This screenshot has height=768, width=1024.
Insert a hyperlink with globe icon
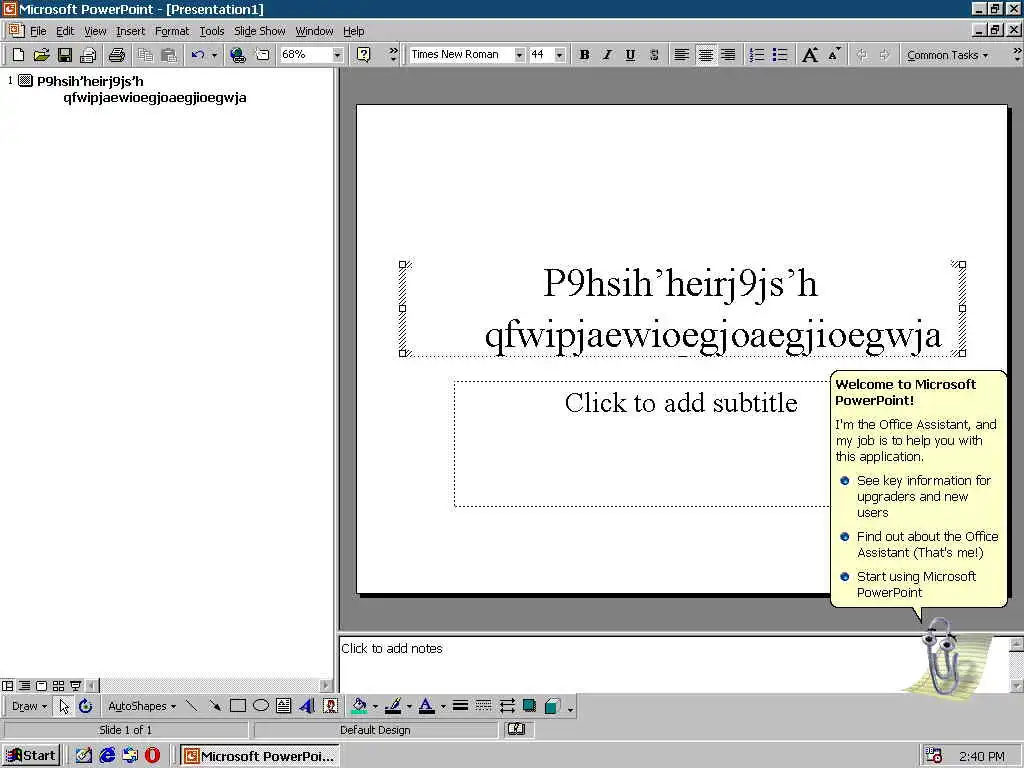[238, 55]
